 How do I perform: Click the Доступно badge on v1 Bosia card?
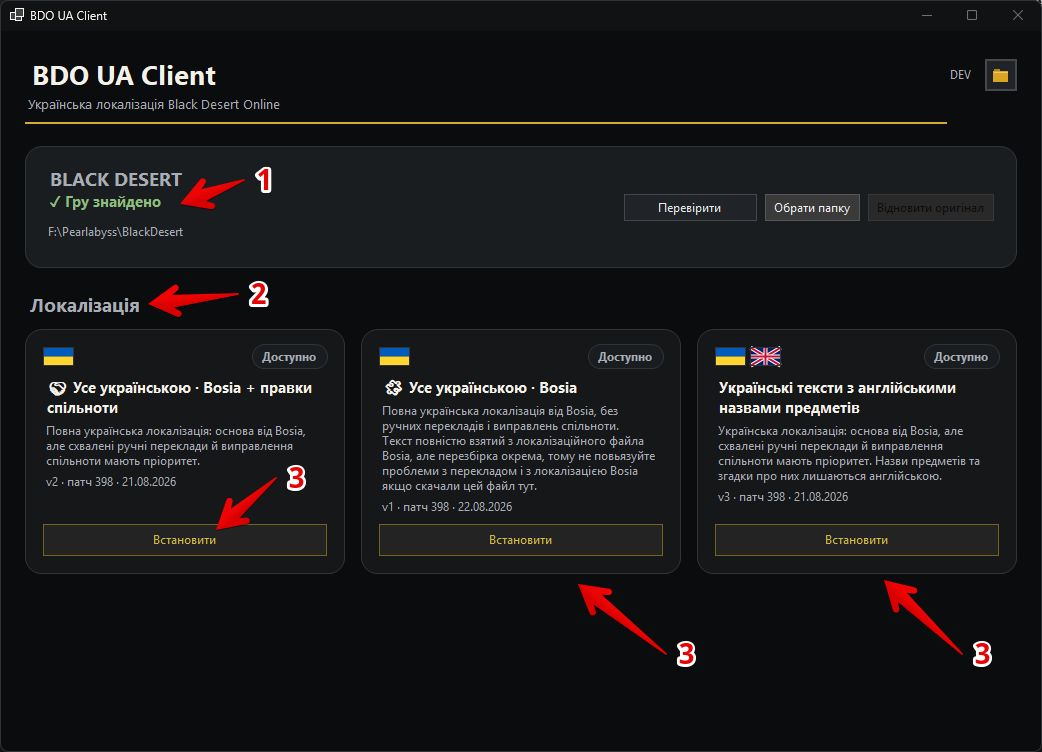click(625, 357)
